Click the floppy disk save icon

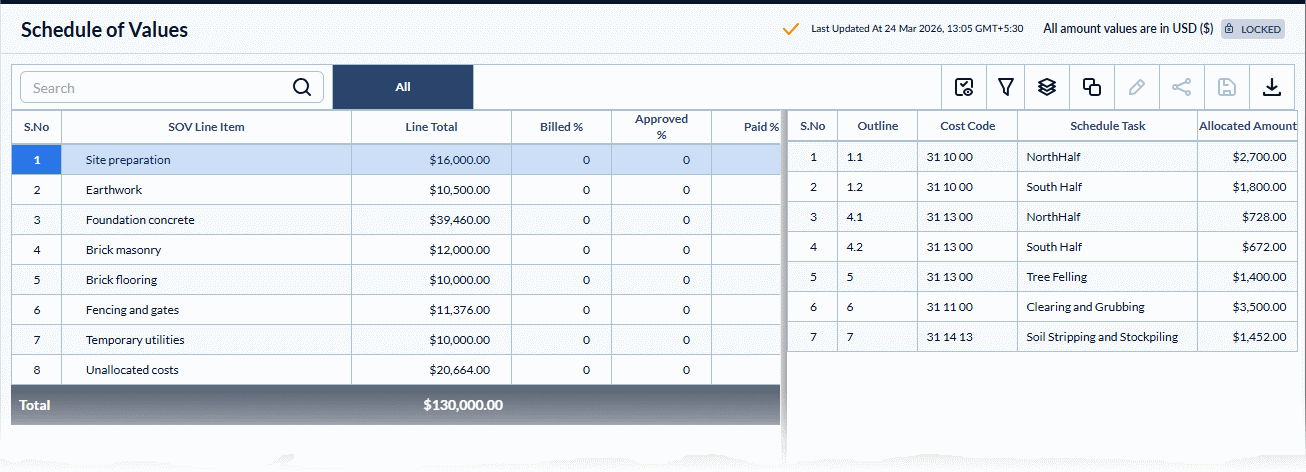tap(1226, 87)
